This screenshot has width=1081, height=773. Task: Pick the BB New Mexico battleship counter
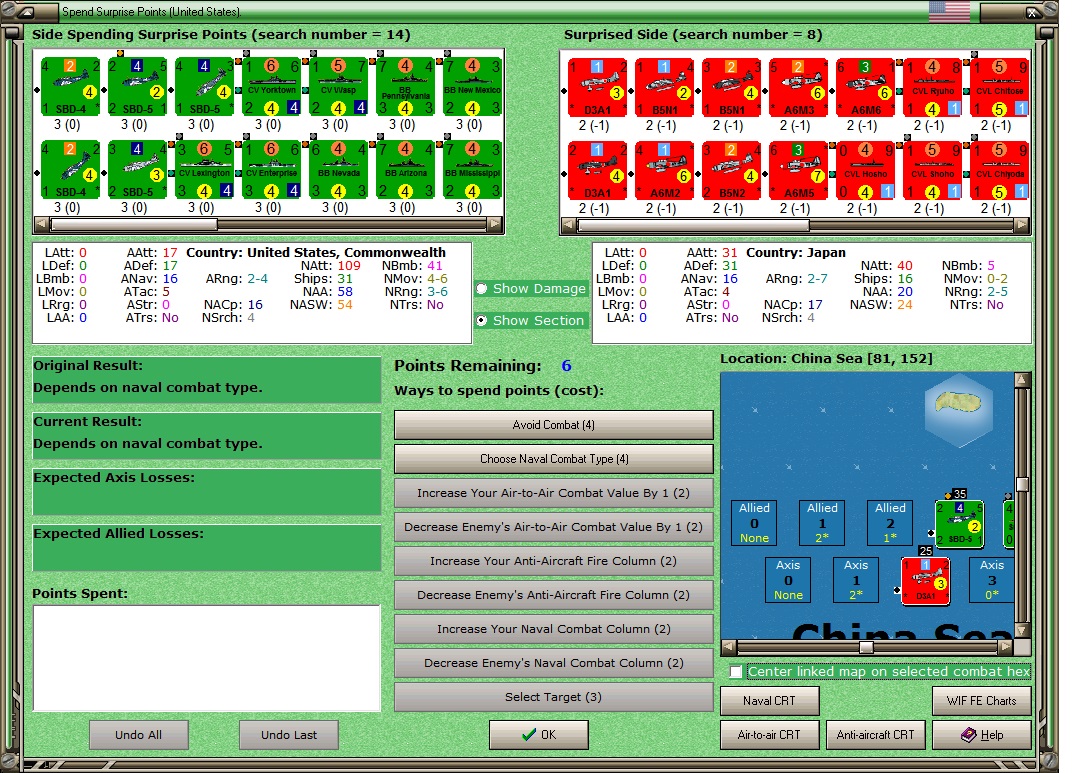472,87
